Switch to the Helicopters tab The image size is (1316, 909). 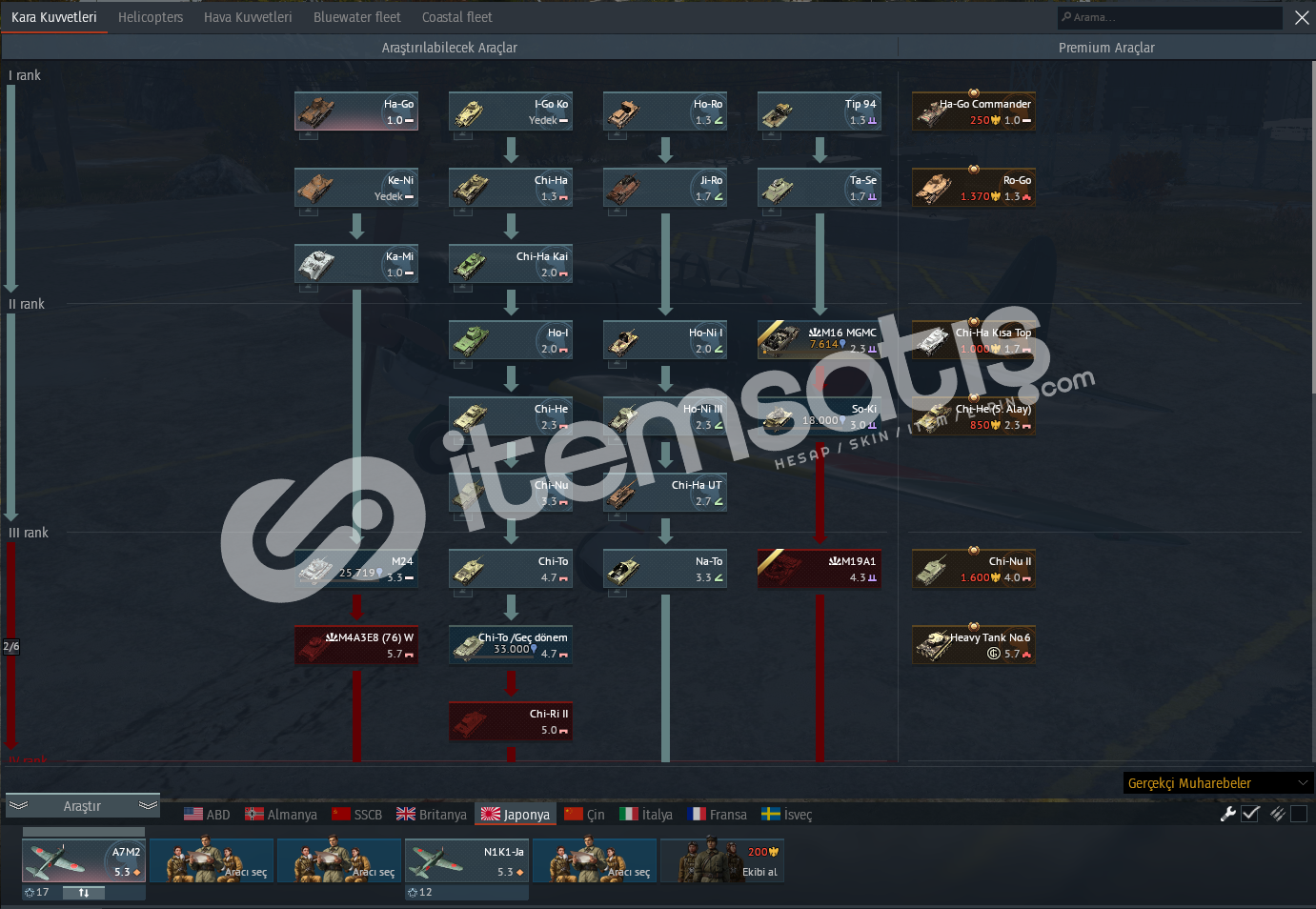(x=151, y=17)
